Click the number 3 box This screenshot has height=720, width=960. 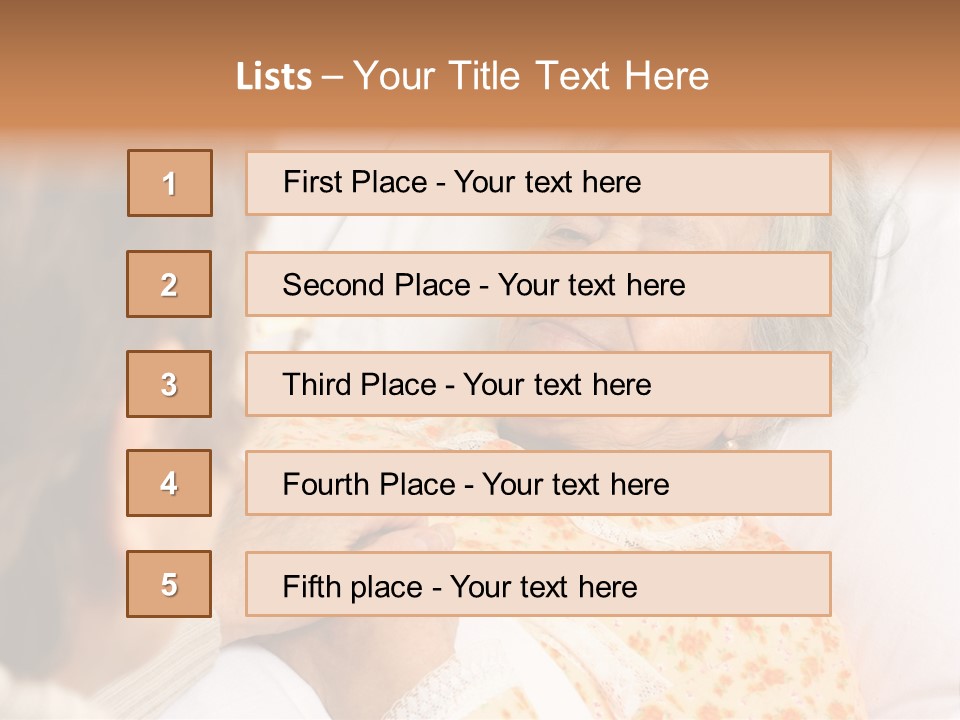point(169,384)
